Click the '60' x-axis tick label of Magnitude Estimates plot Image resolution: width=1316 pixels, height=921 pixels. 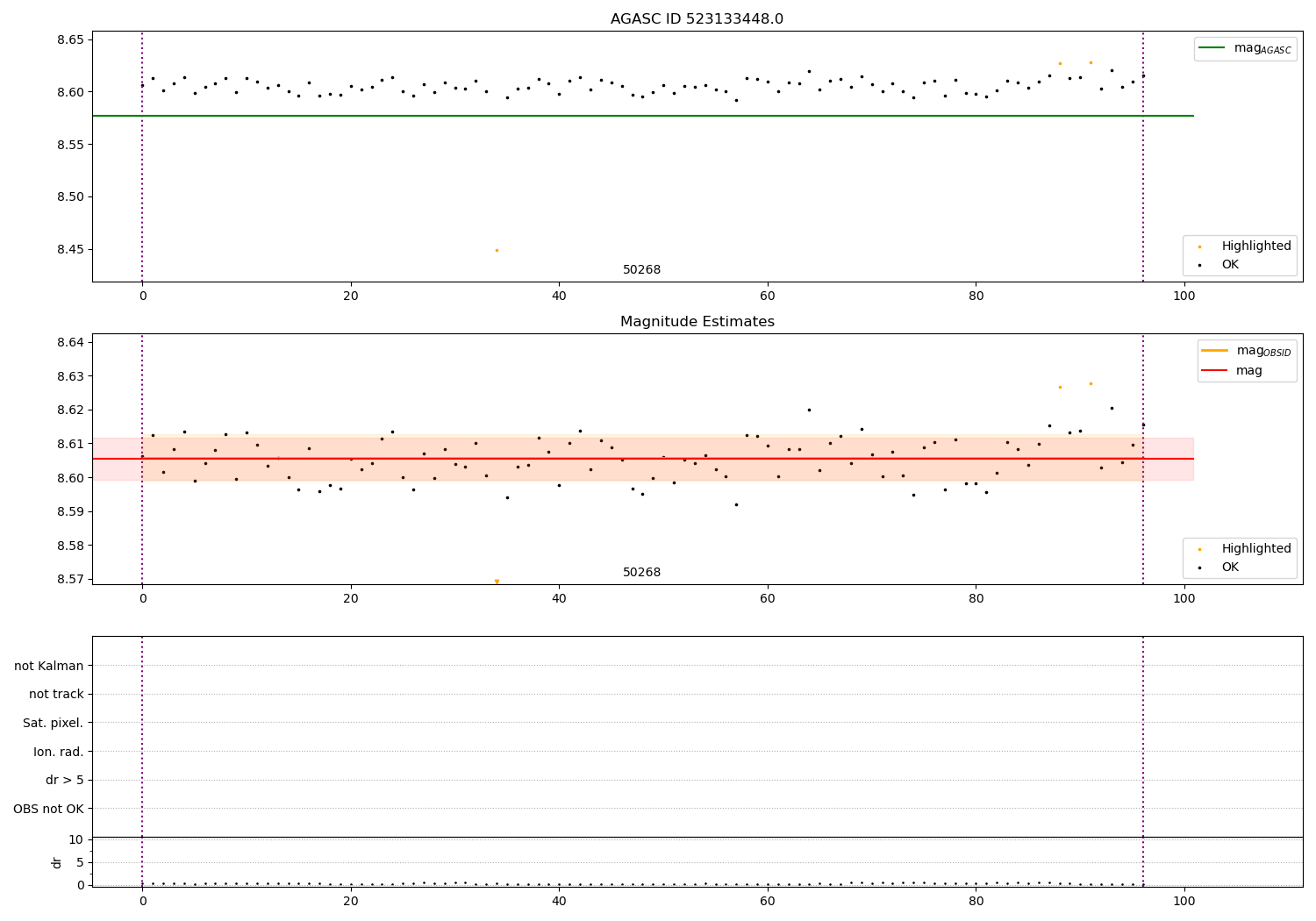pyautogui.click(x=768, y=599)
